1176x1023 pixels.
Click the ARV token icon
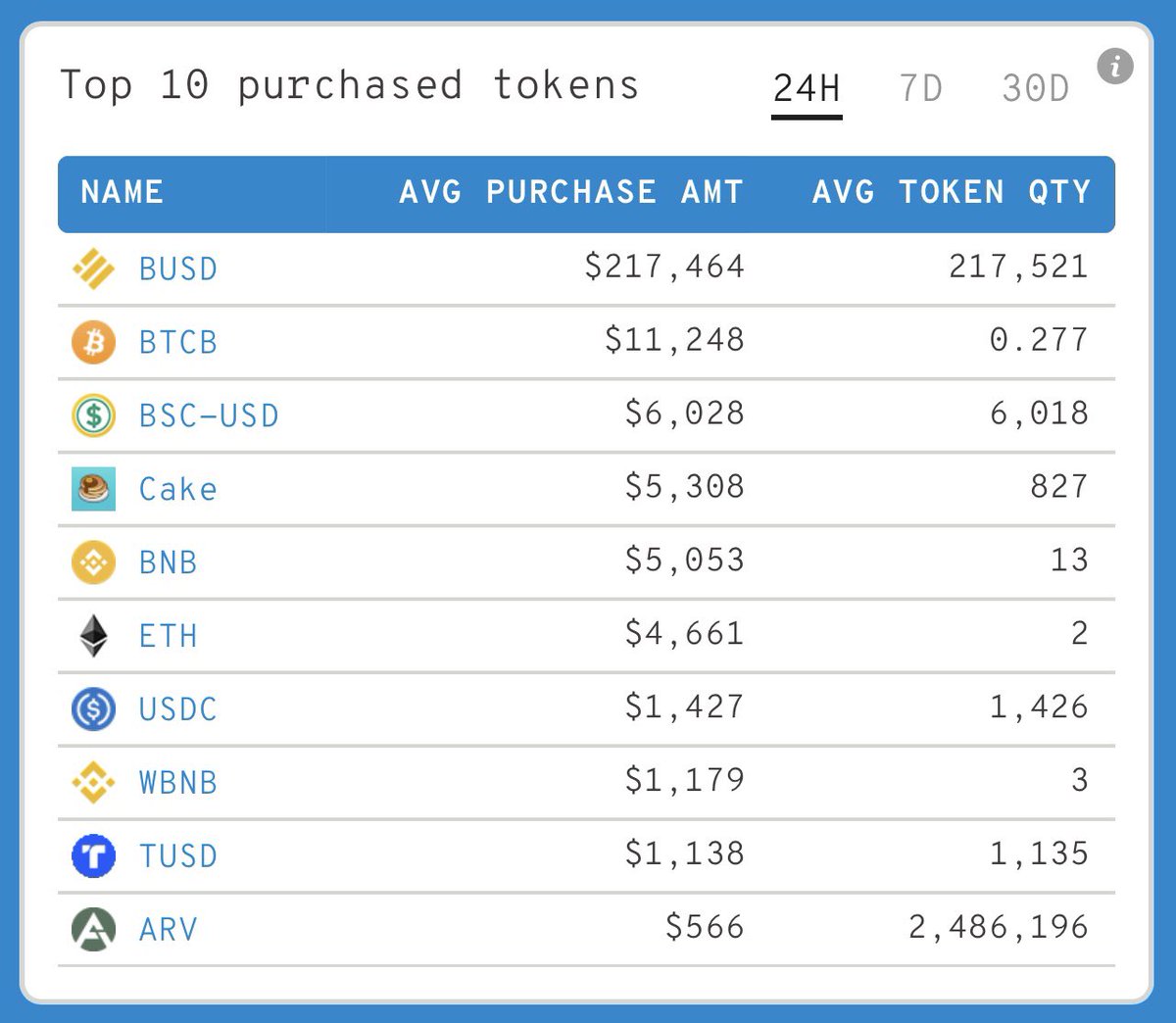point(93,930)
